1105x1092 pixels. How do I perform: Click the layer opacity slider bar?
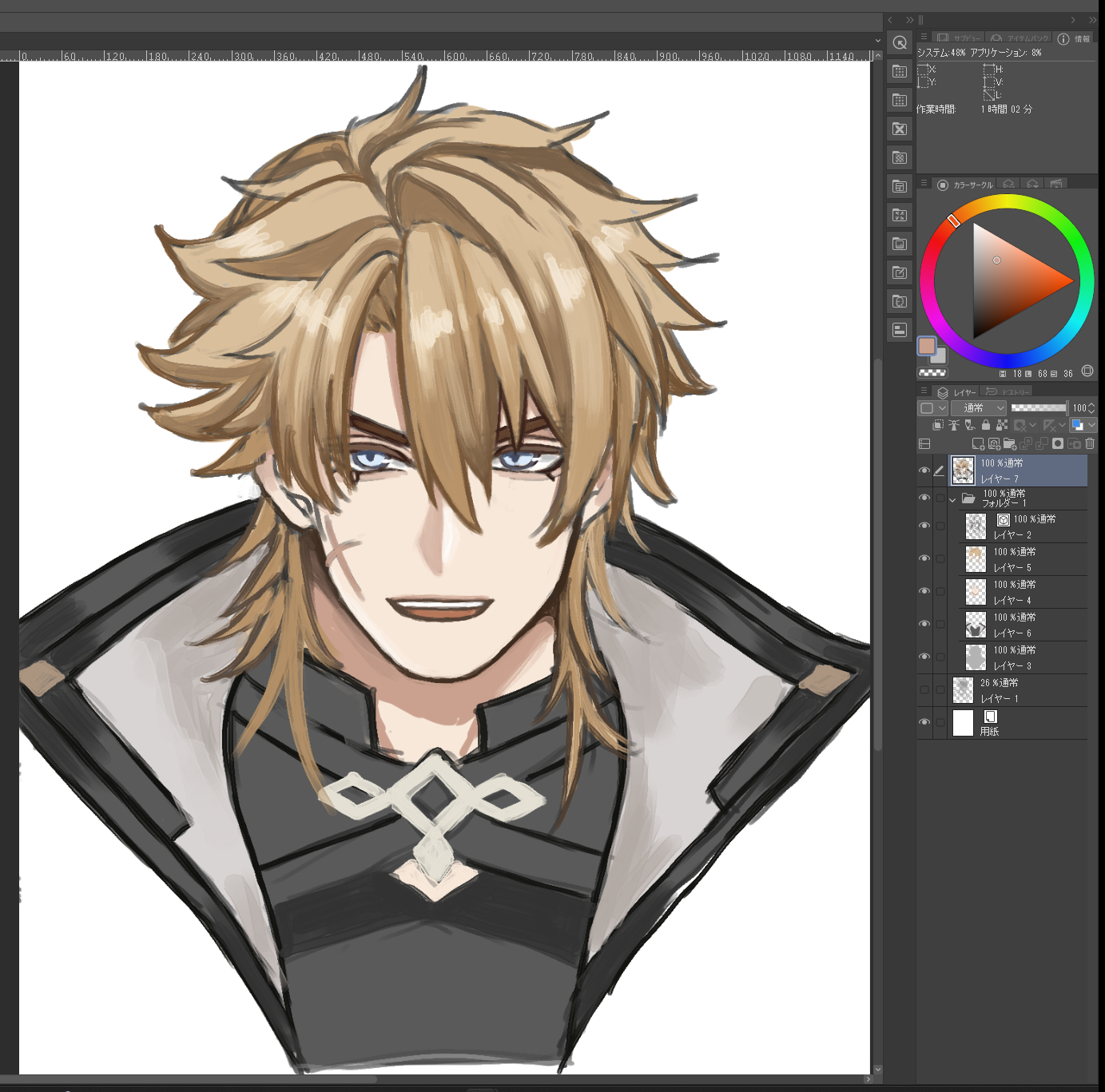click(1038, 408)
